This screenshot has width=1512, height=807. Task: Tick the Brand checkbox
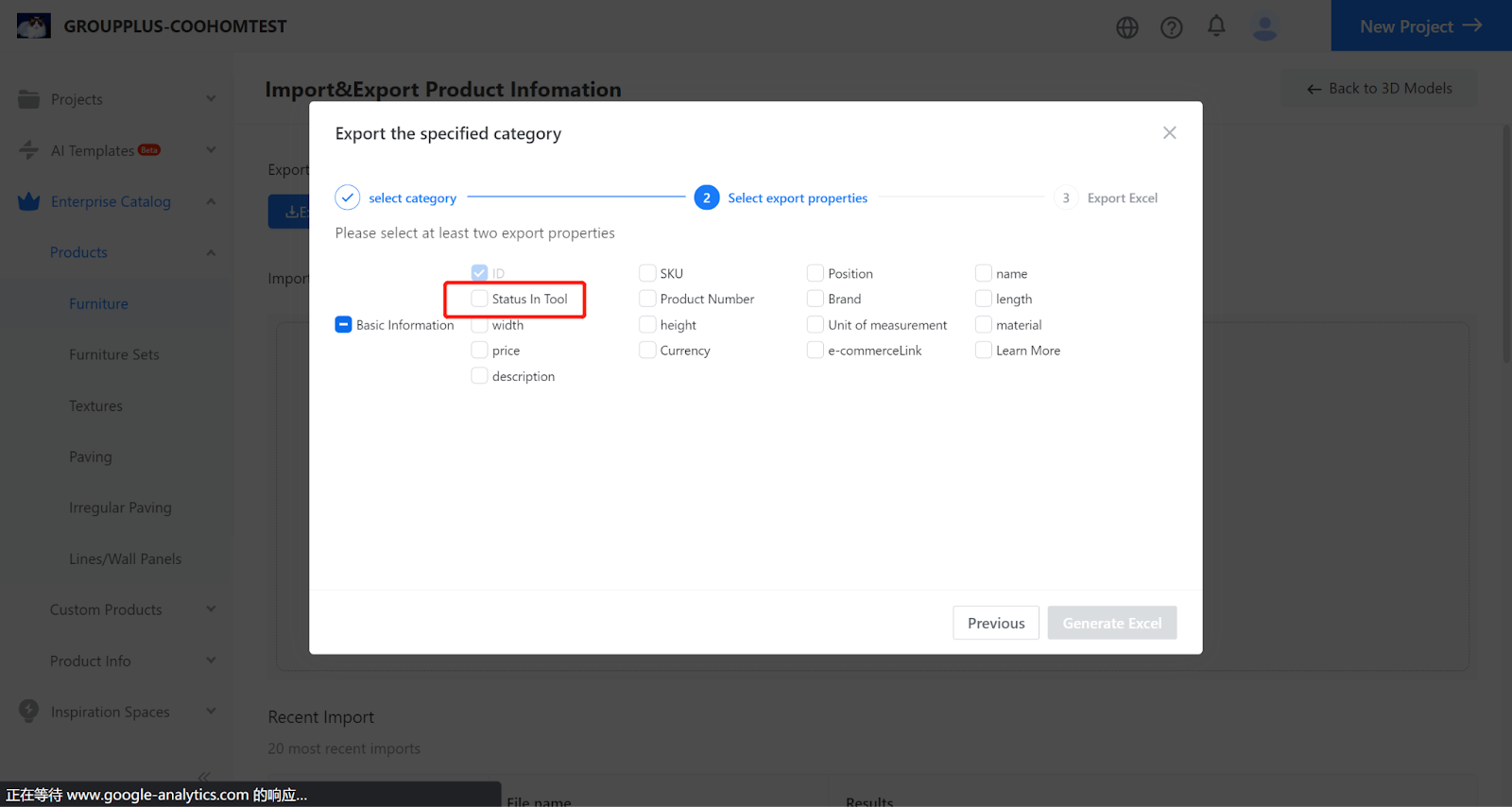point(816,299)
